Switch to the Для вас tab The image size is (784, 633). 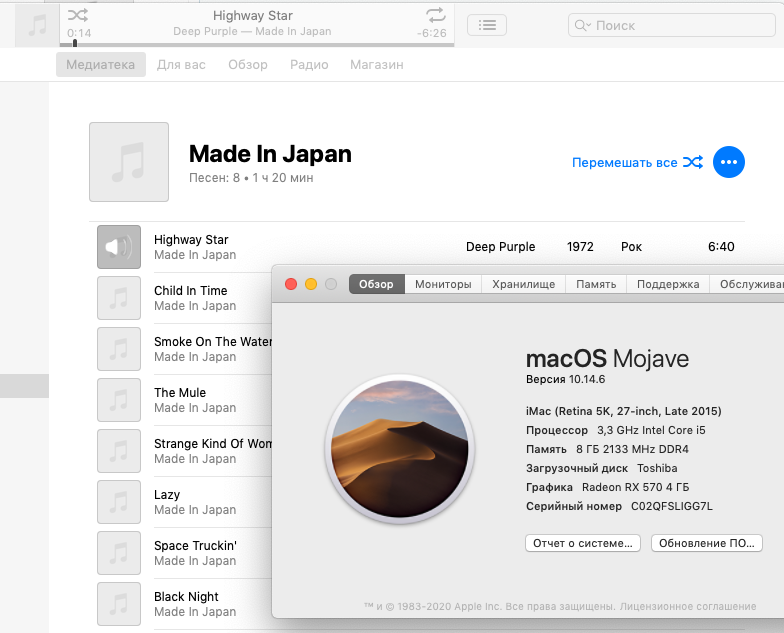181,64
